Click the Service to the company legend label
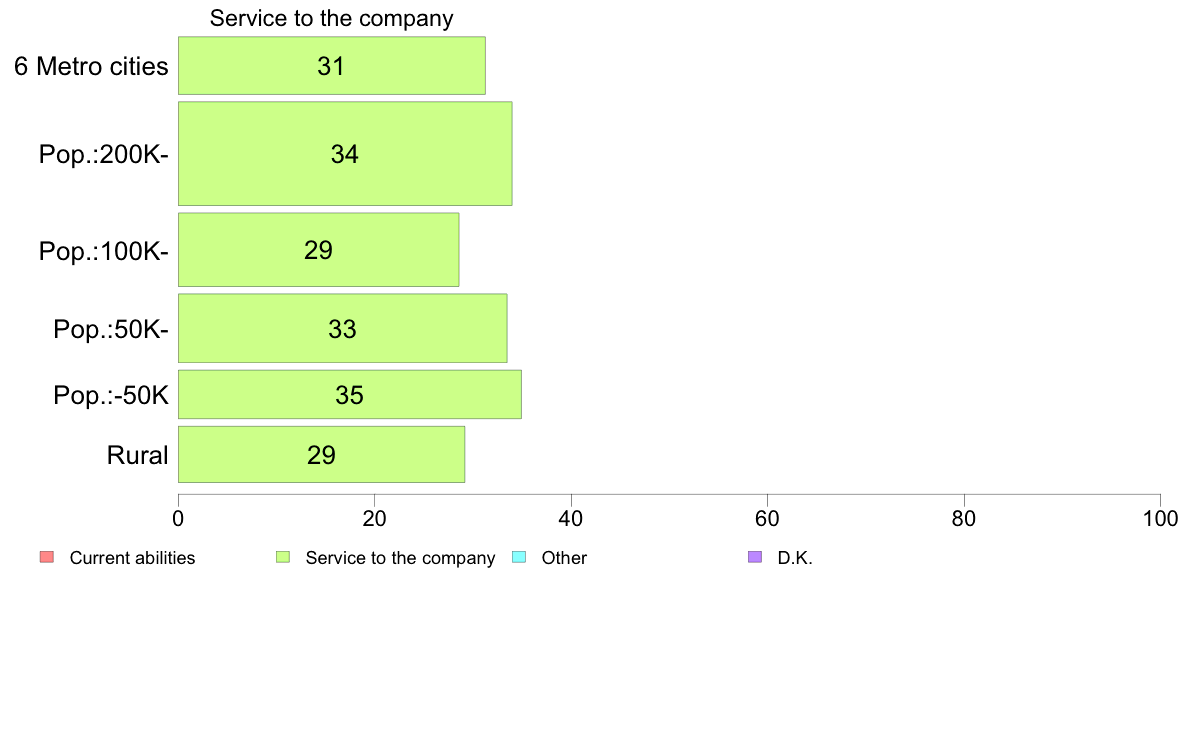 click(400, 558)
